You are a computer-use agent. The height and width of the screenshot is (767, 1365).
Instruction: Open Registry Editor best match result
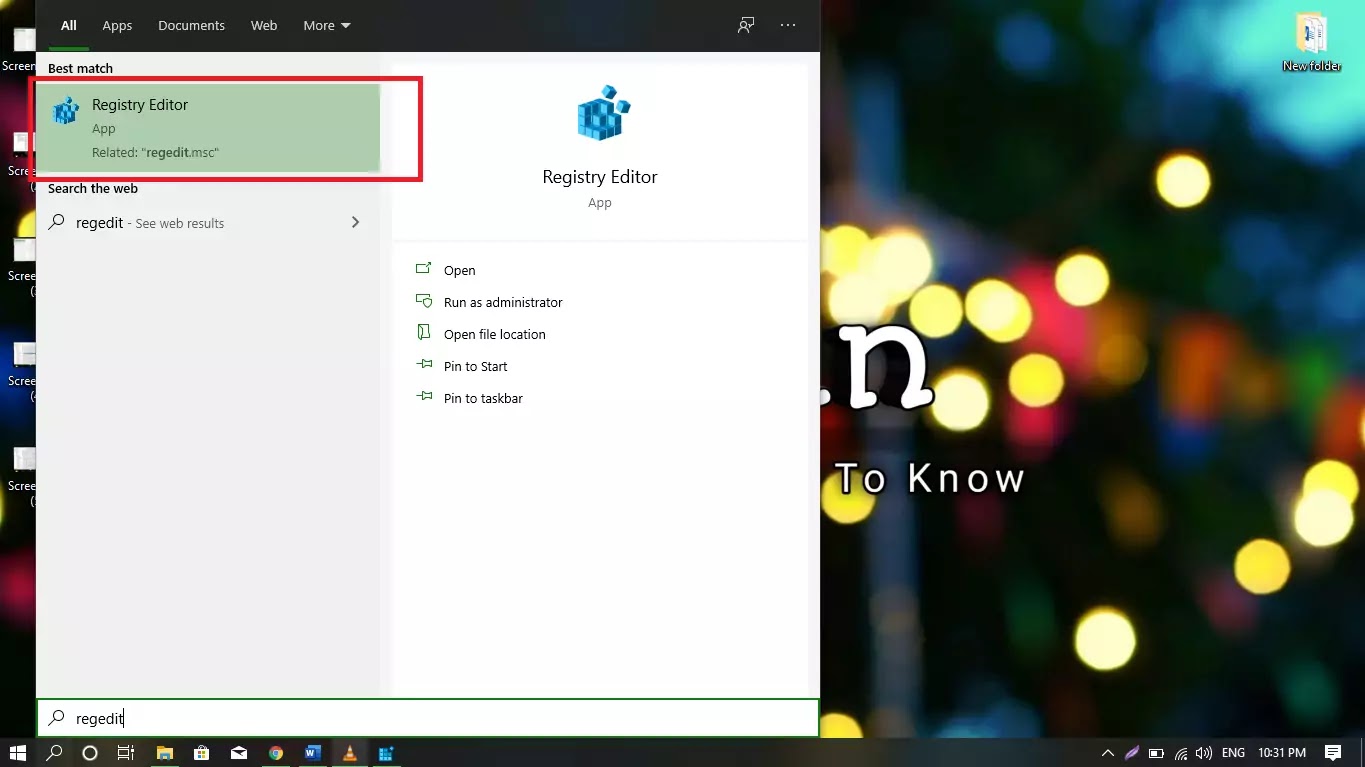coord(209,127)
